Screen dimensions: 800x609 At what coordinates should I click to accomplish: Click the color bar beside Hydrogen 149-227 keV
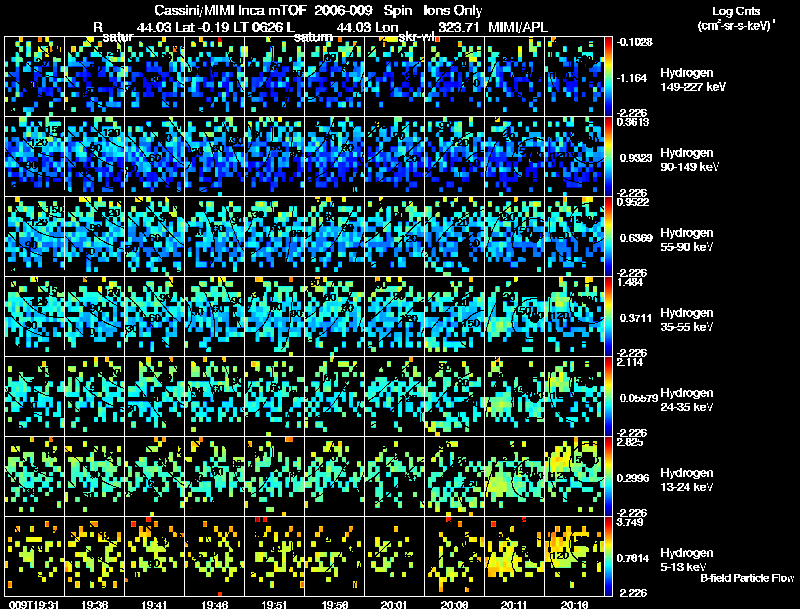608,77
